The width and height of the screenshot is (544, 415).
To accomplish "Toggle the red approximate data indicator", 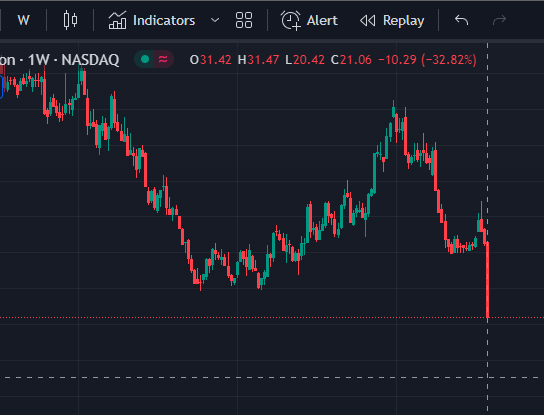I will pos(163,59).
